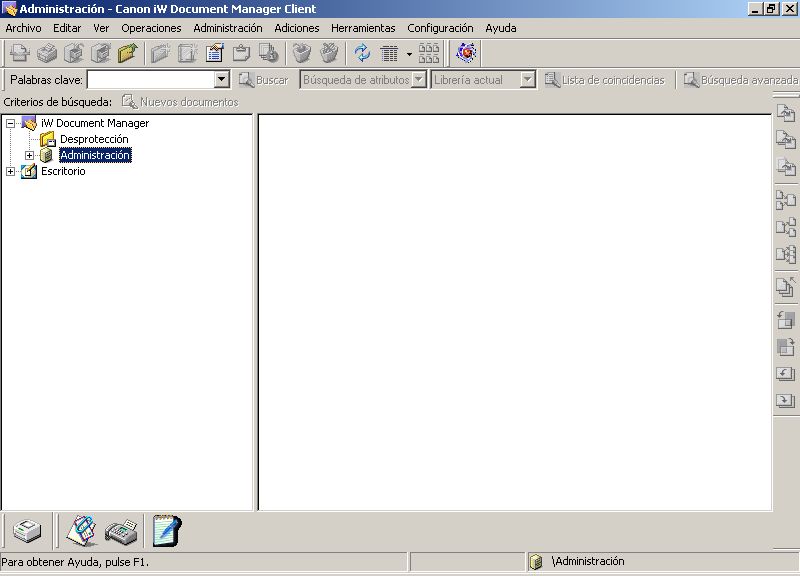
Task: Open the Editar menu
Action: (67, 28)
